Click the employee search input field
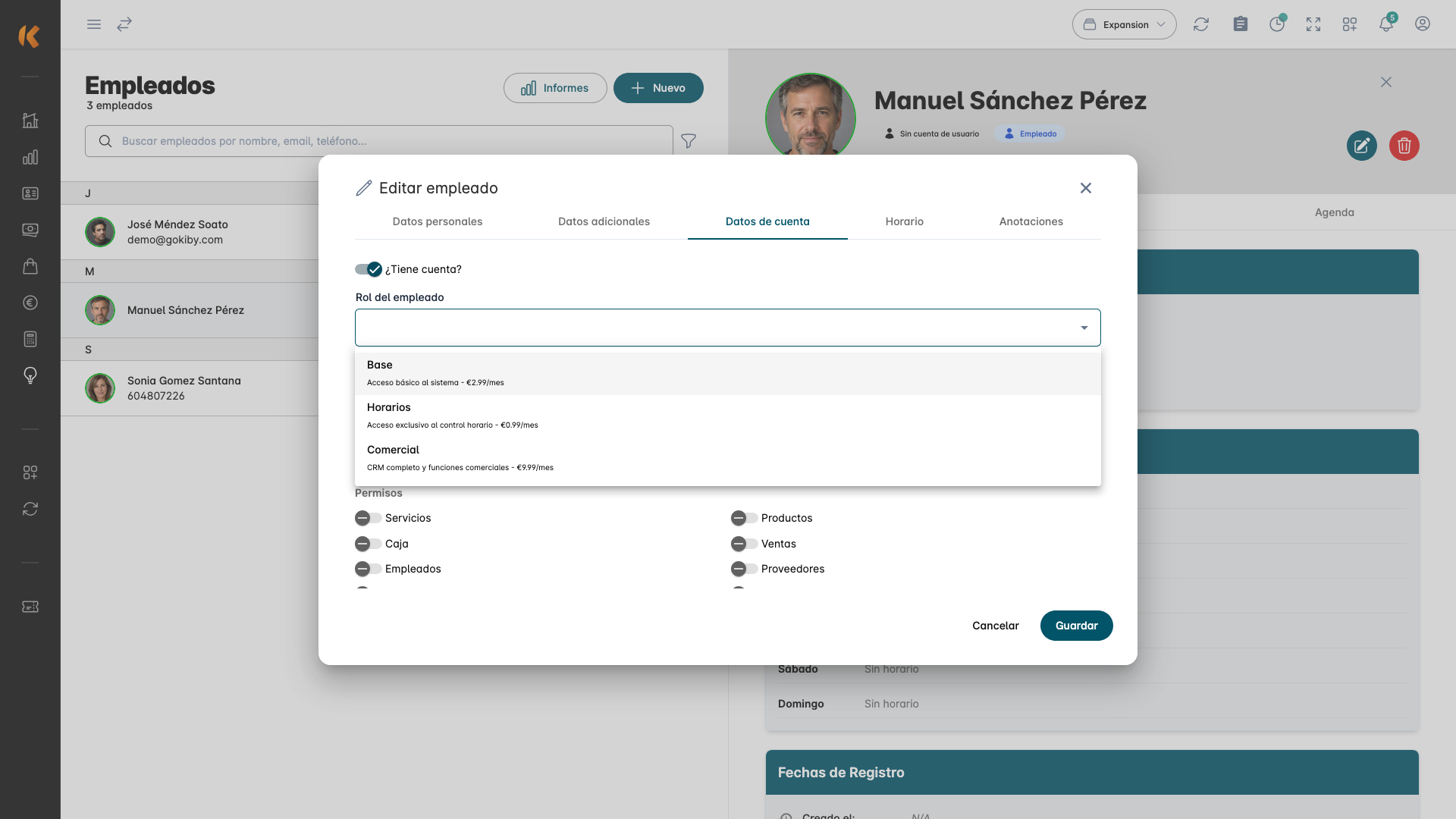Viewport: 1456px width, 819px height. coord(379,141)
